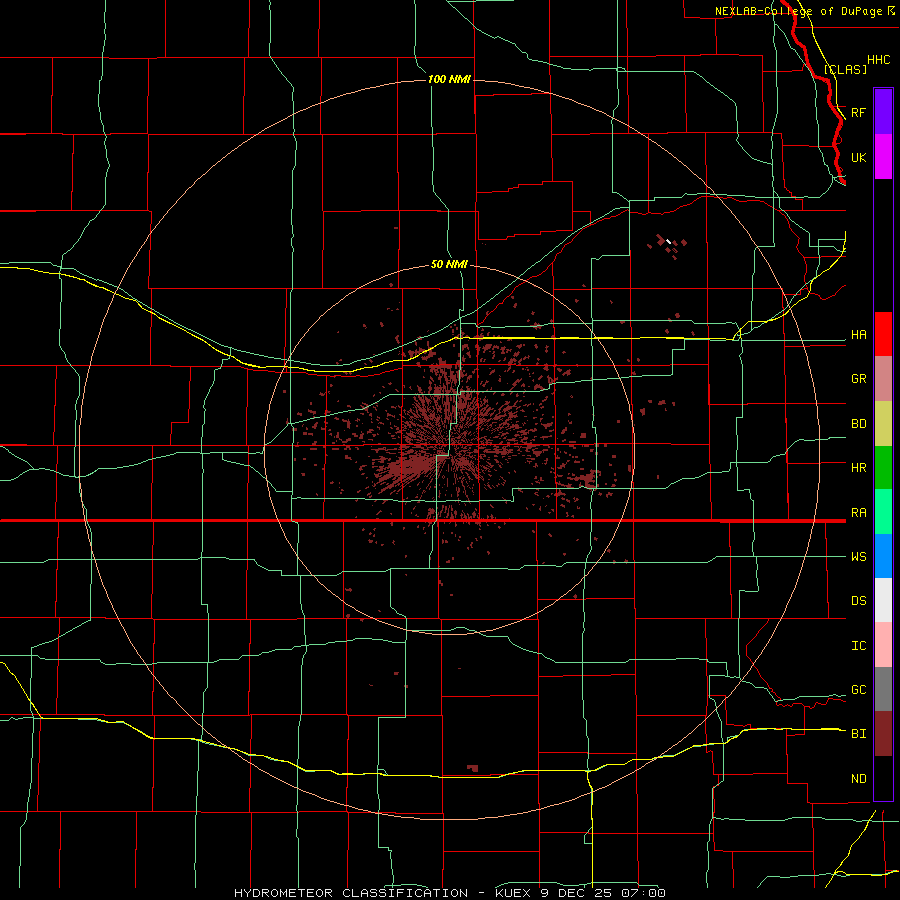Select the BI brown legend swatch
900x900 pixels.
click(x=883, y=734)
